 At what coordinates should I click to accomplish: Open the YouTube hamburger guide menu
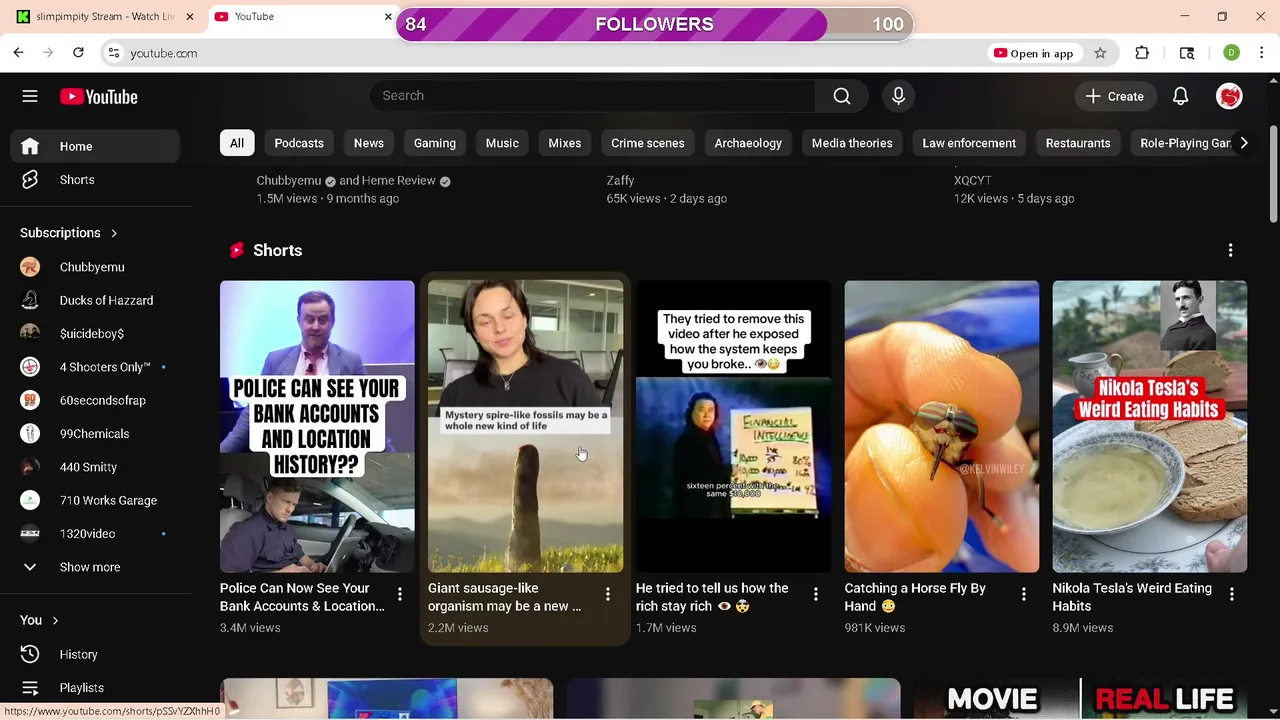click(30, 96)
